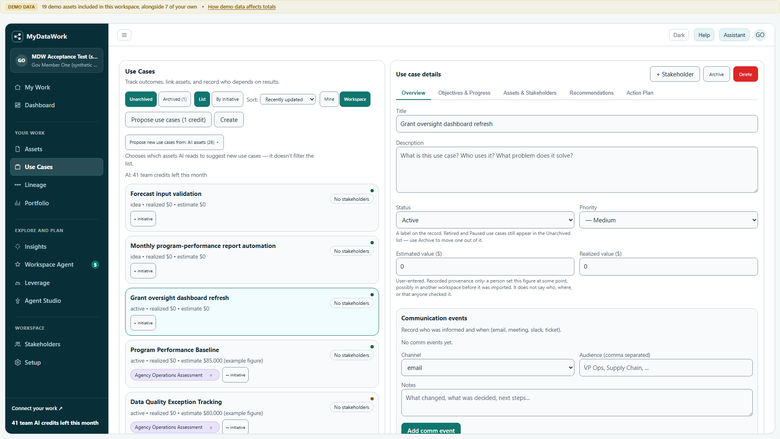
Task: Click the Assets document icon
Action: pyautogui.click(x=18, y=149)
